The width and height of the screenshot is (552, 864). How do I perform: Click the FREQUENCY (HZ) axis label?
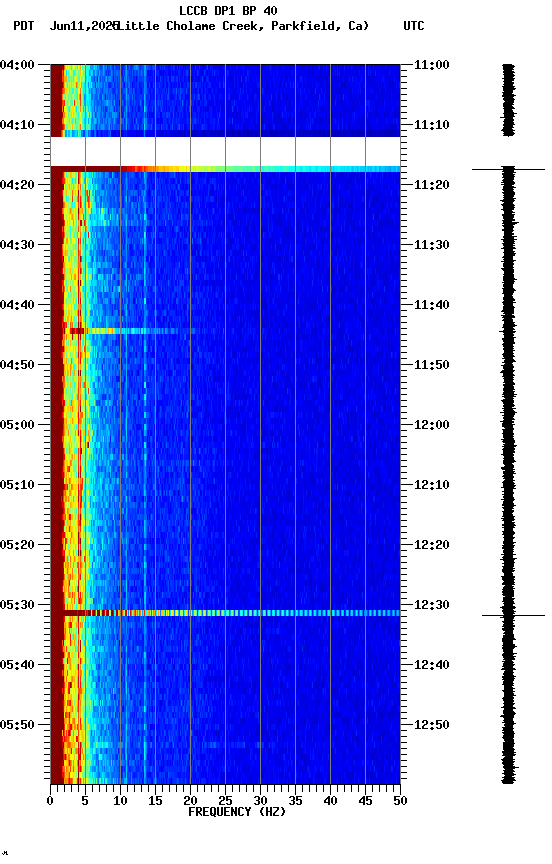(x=237, y=812)
